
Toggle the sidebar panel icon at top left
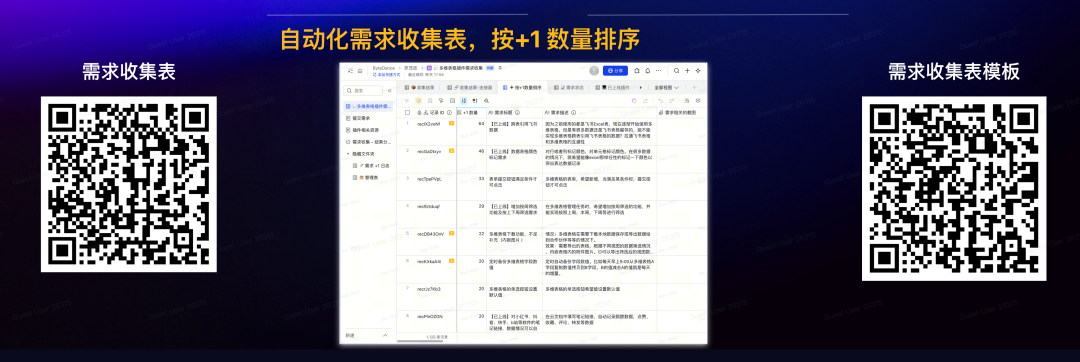tap(351, 71)
